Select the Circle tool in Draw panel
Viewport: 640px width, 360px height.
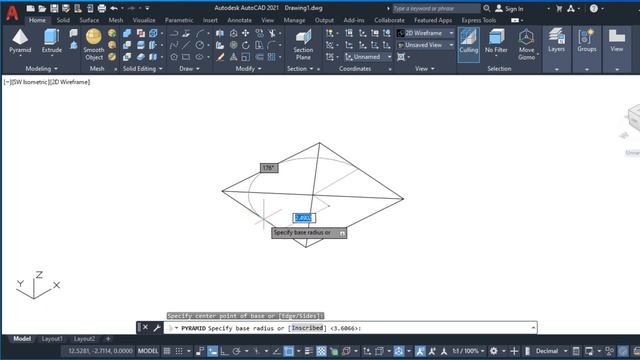click(x=200, y=45)
